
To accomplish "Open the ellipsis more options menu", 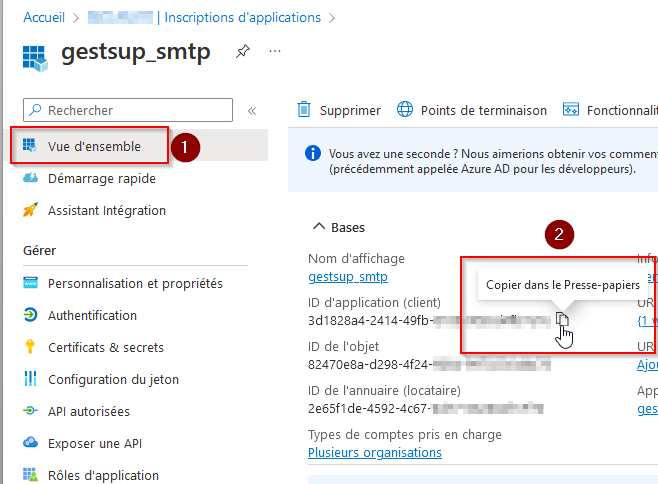I will (275, 51).
